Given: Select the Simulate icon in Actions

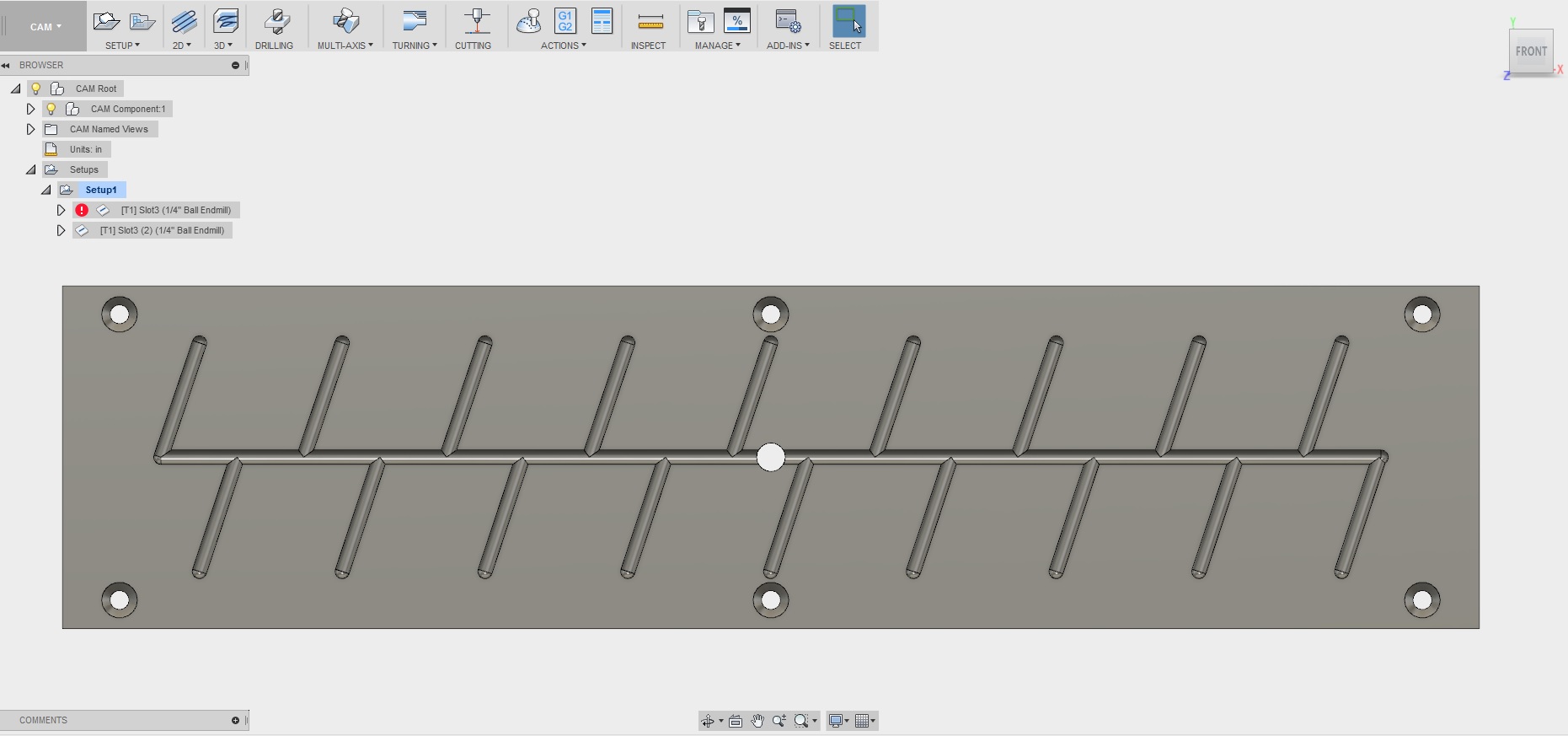Looking at the screenshot, I should [x=528, y=22].
